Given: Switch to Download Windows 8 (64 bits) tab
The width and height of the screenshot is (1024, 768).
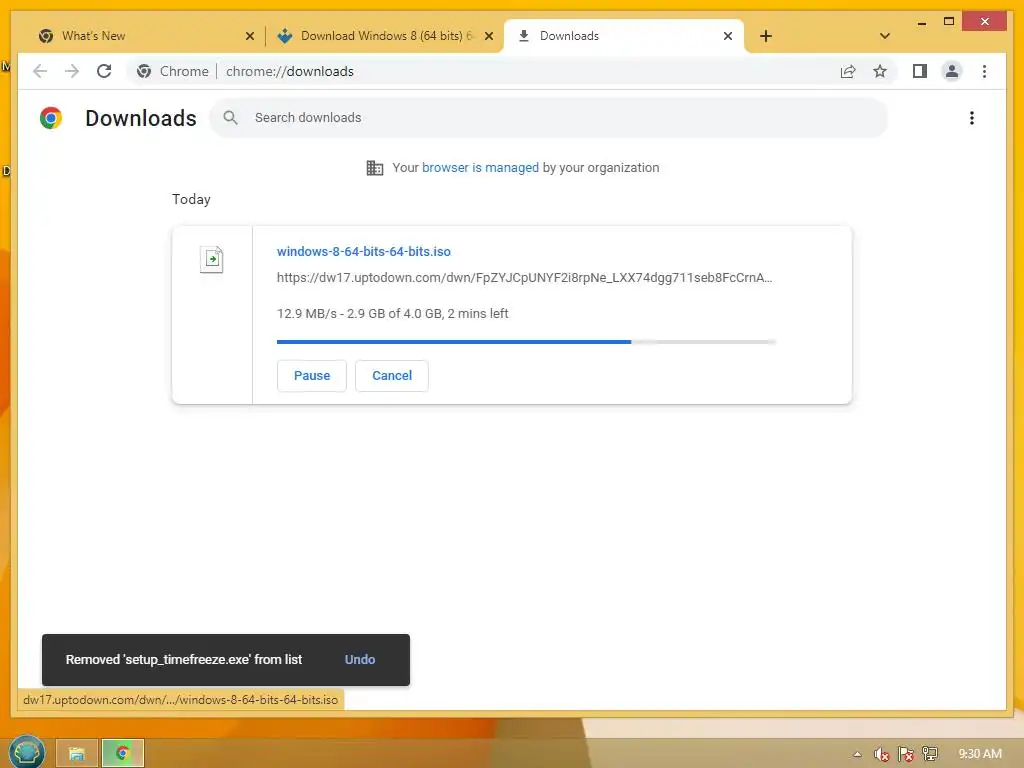Looking at the screenshot, I should (385, 36).
